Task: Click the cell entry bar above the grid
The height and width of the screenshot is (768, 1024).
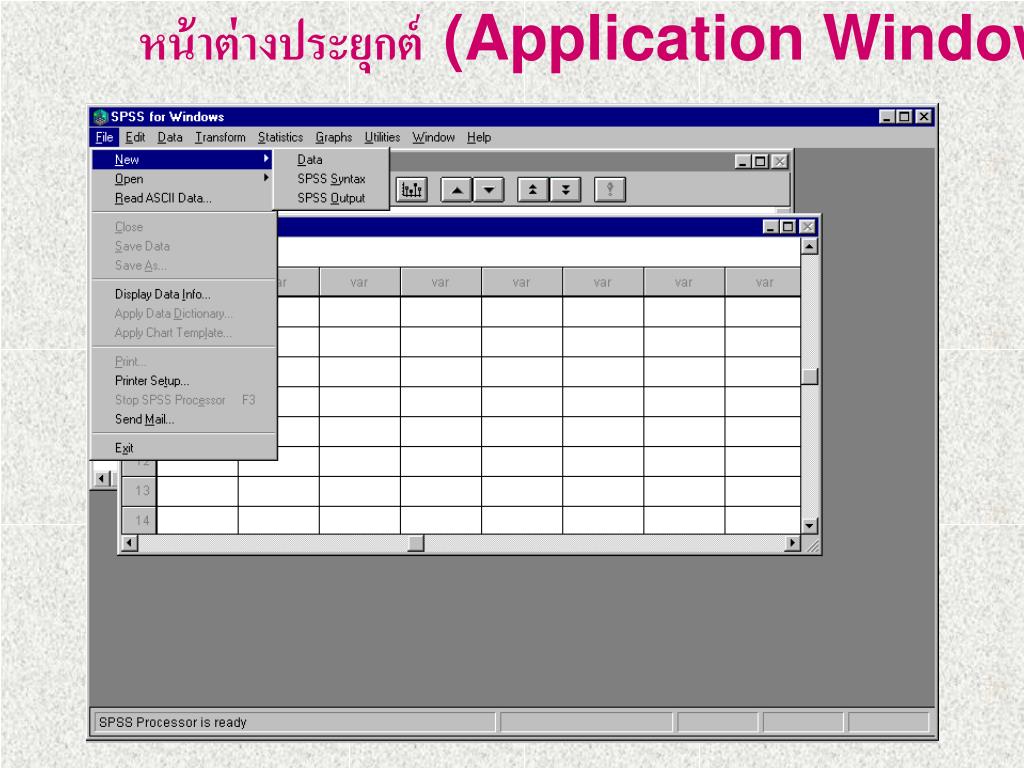Action: pos(539,252)
